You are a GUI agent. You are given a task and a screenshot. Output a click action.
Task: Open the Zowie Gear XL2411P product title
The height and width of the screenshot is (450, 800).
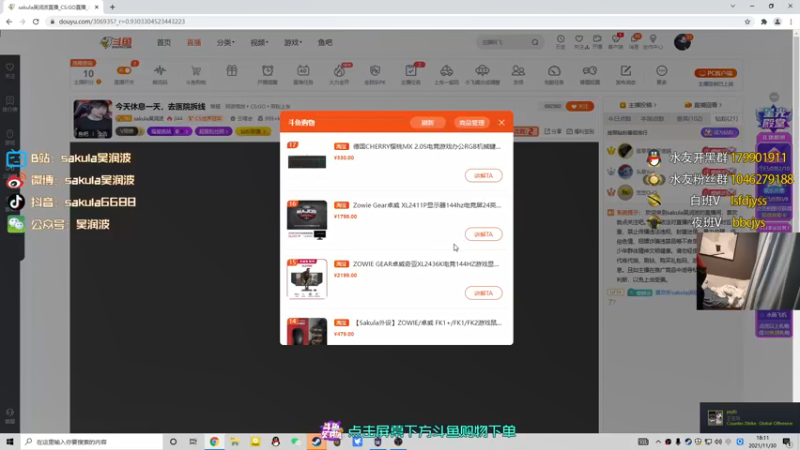click(x=427, y=205)
